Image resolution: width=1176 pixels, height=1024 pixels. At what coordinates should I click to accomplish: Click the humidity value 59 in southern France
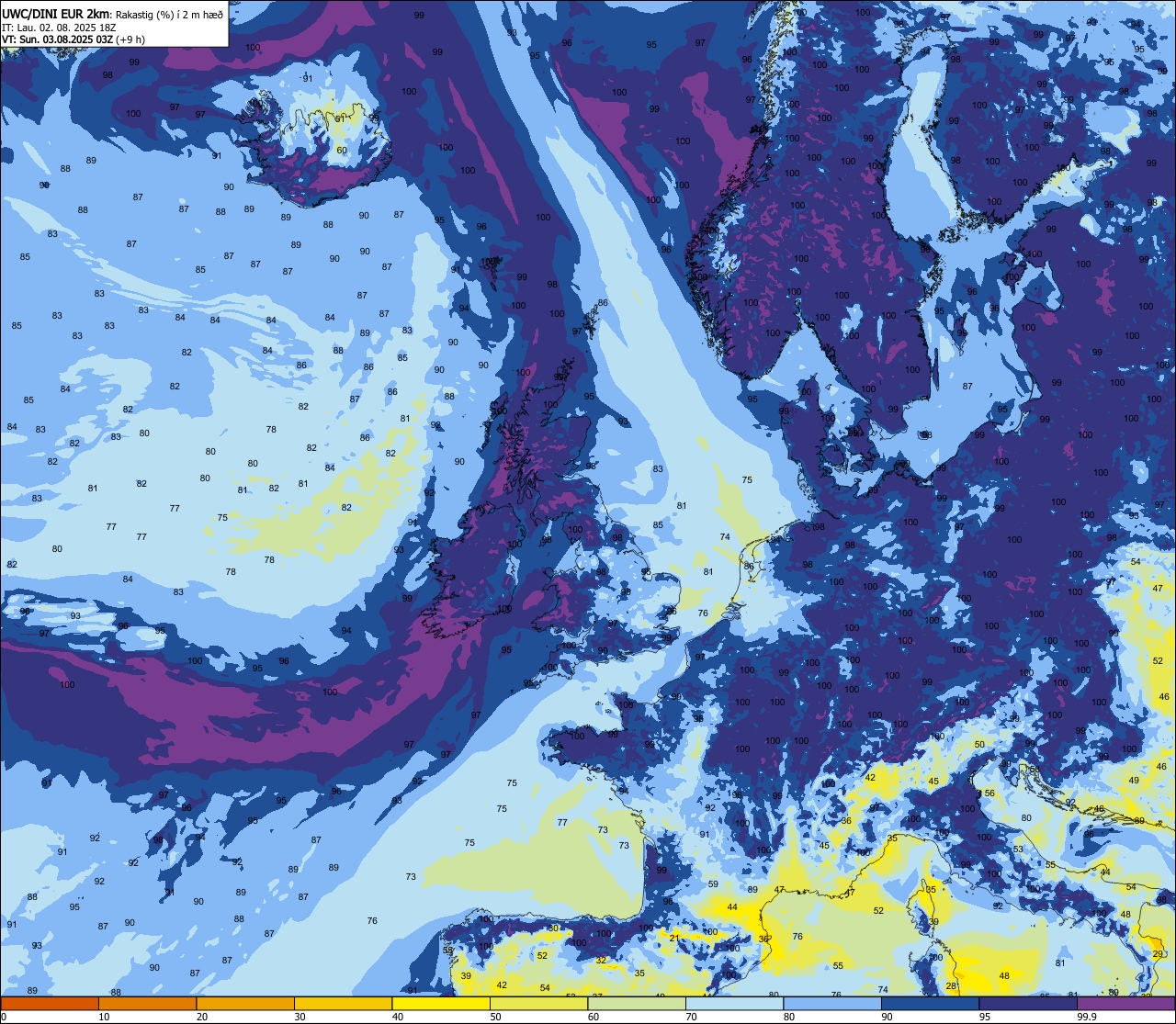pyautogui.click(x=713, y=883)
